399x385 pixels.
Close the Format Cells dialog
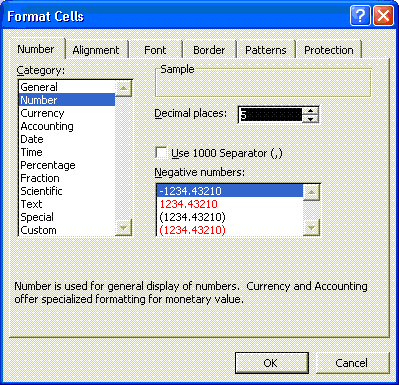click(x=383, y=16)
